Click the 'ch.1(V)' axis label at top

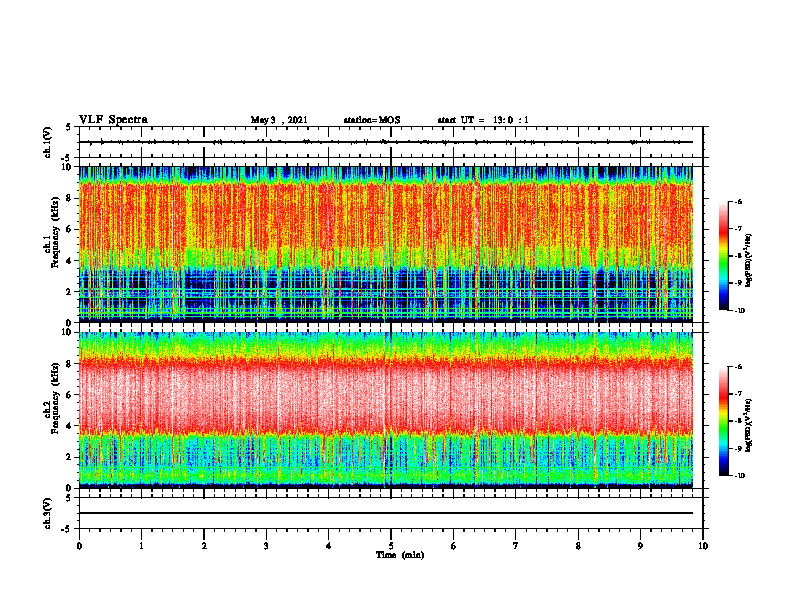click(48, 142)
